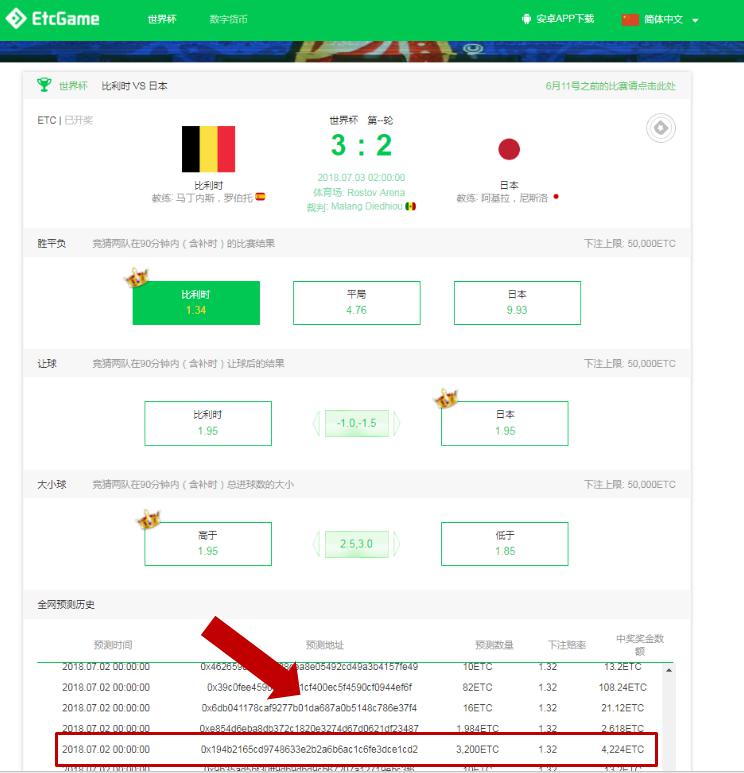Pick the 日本 handicap bet at 1.95
The width and height of the screenshot is (744, 773).
tap(504, 423)
